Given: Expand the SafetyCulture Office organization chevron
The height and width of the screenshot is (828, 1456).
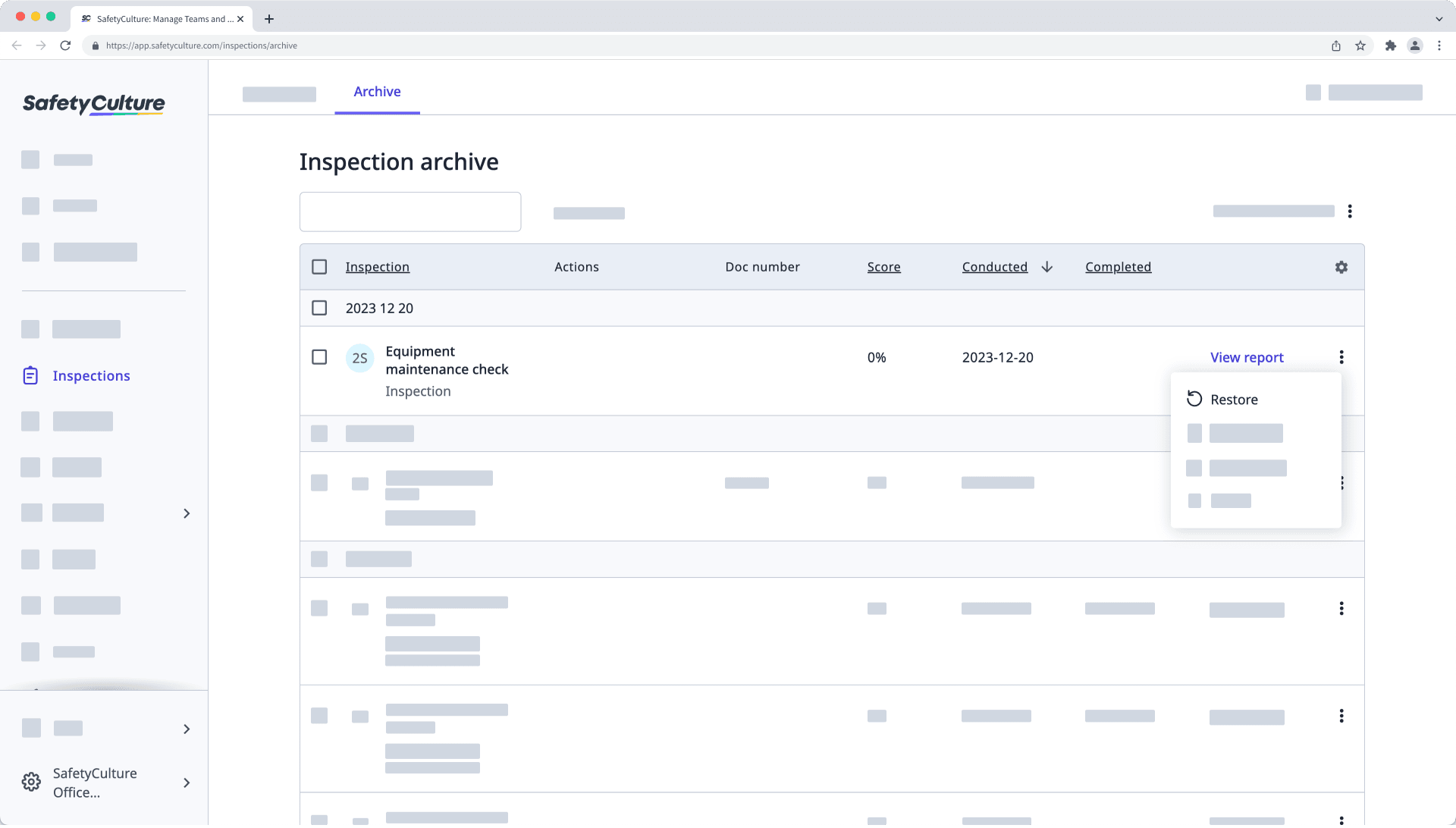Looking at the screenshot, I should [x=187, y=783].
